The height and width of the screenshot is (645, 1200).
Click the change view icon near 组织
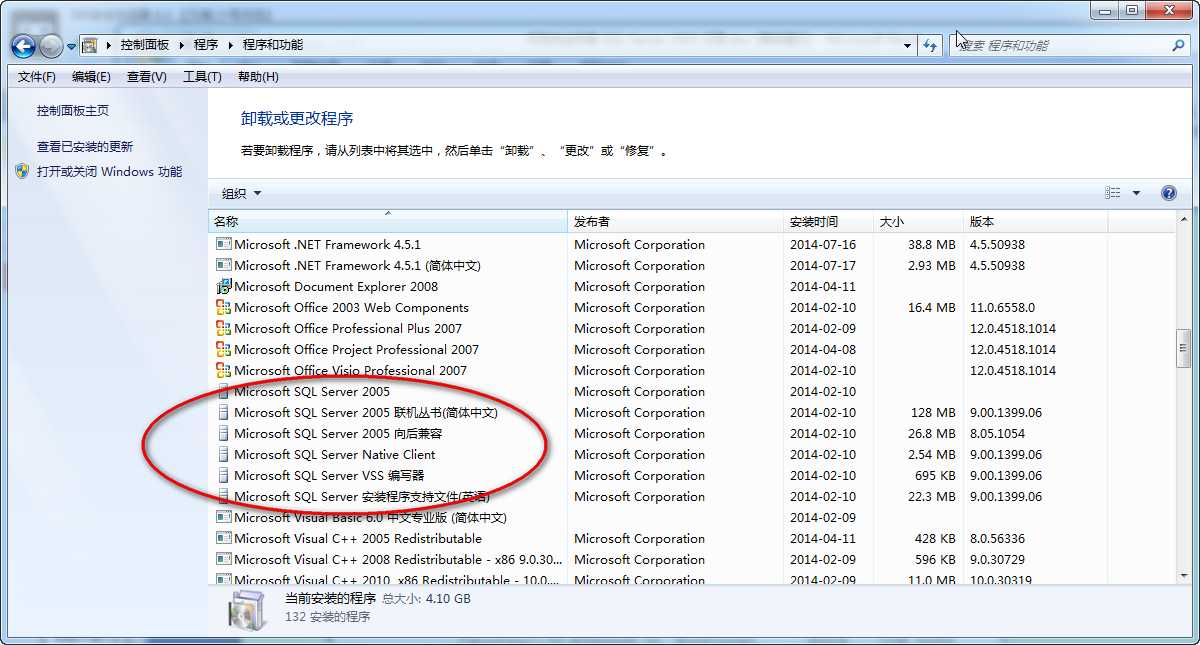coord(1112,192)
